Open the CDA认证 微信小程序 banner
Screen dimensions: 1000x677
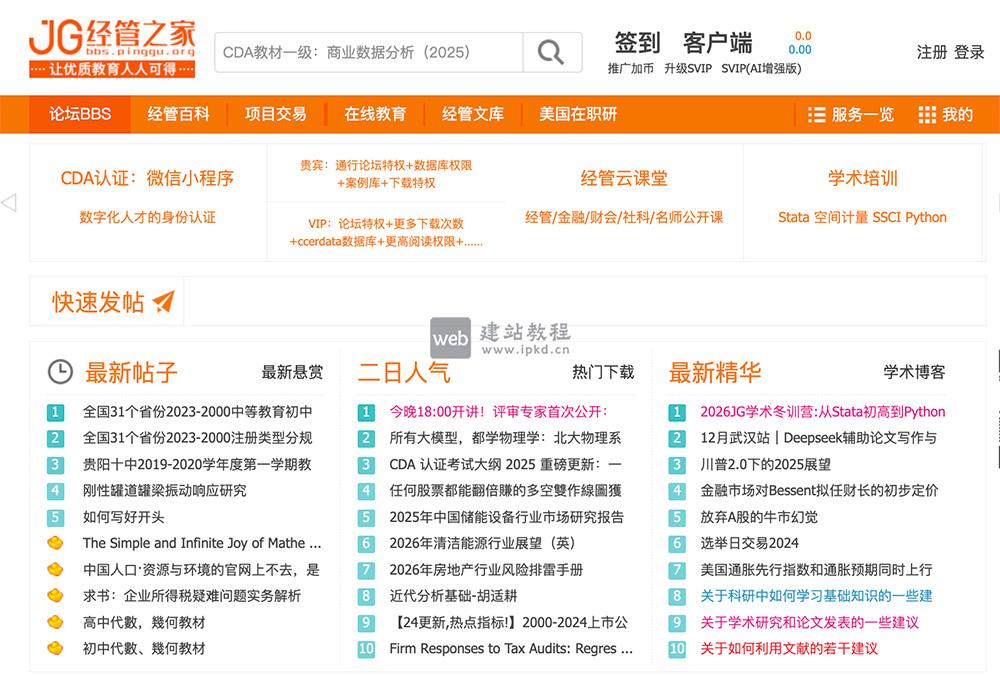[148, 178]
